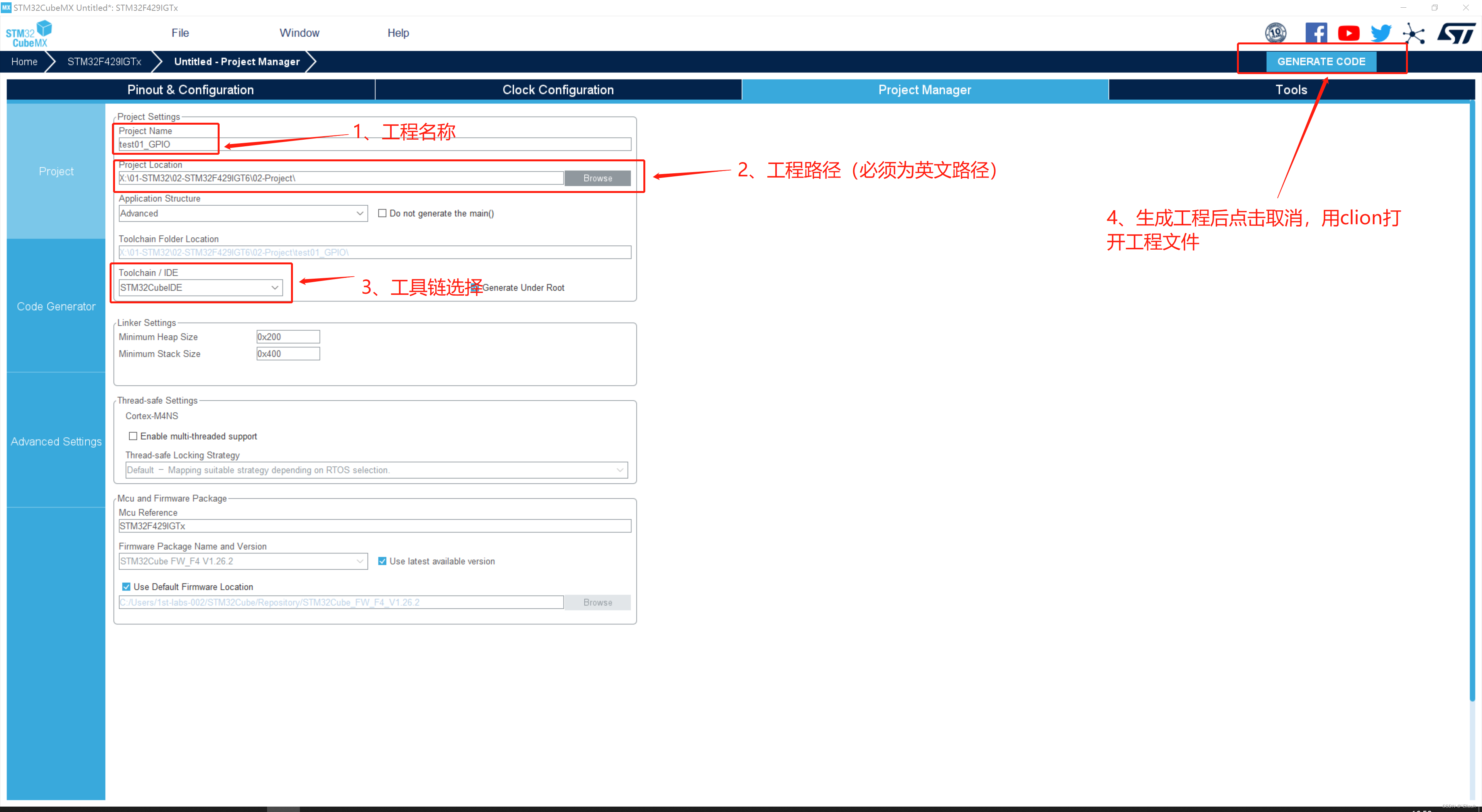Screen dimensions: 1482x812
Task: Click the STM32CubeMX logo icon
Action: pos(29,33)
